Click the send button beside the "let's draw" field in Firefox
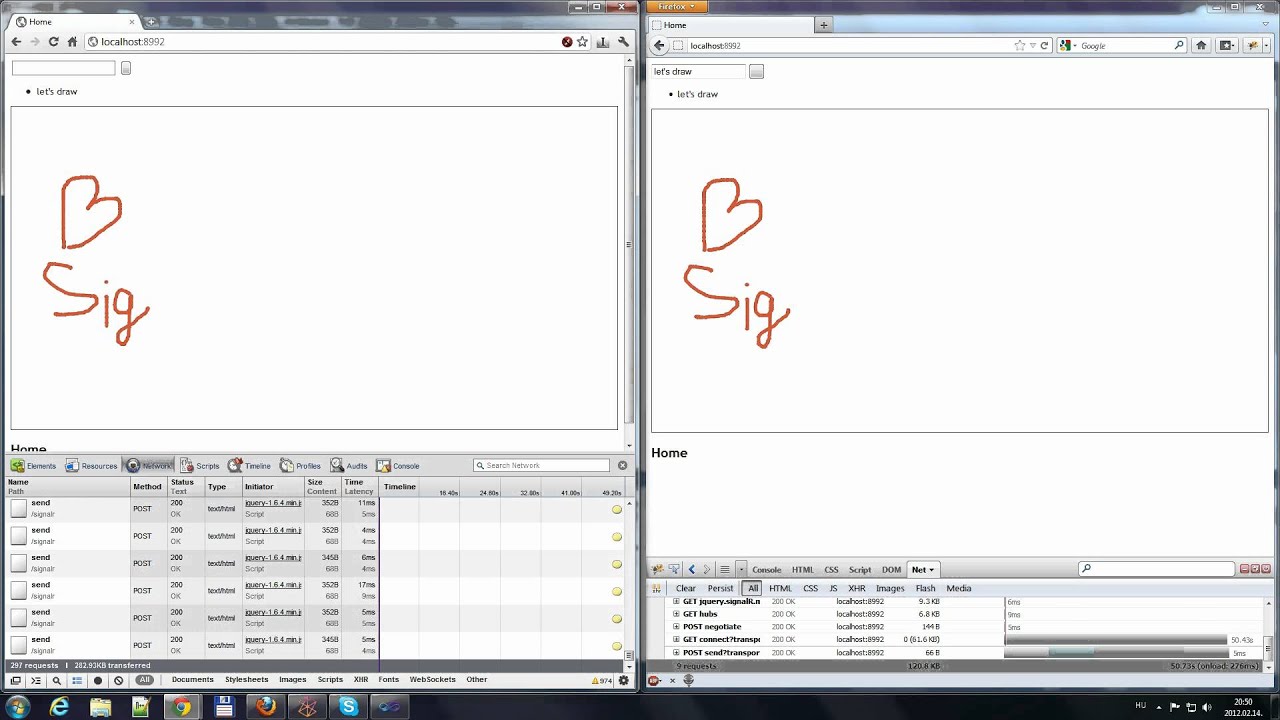Image resolution: width=1280 pixels, height=720 pixels. pos(756,72)
